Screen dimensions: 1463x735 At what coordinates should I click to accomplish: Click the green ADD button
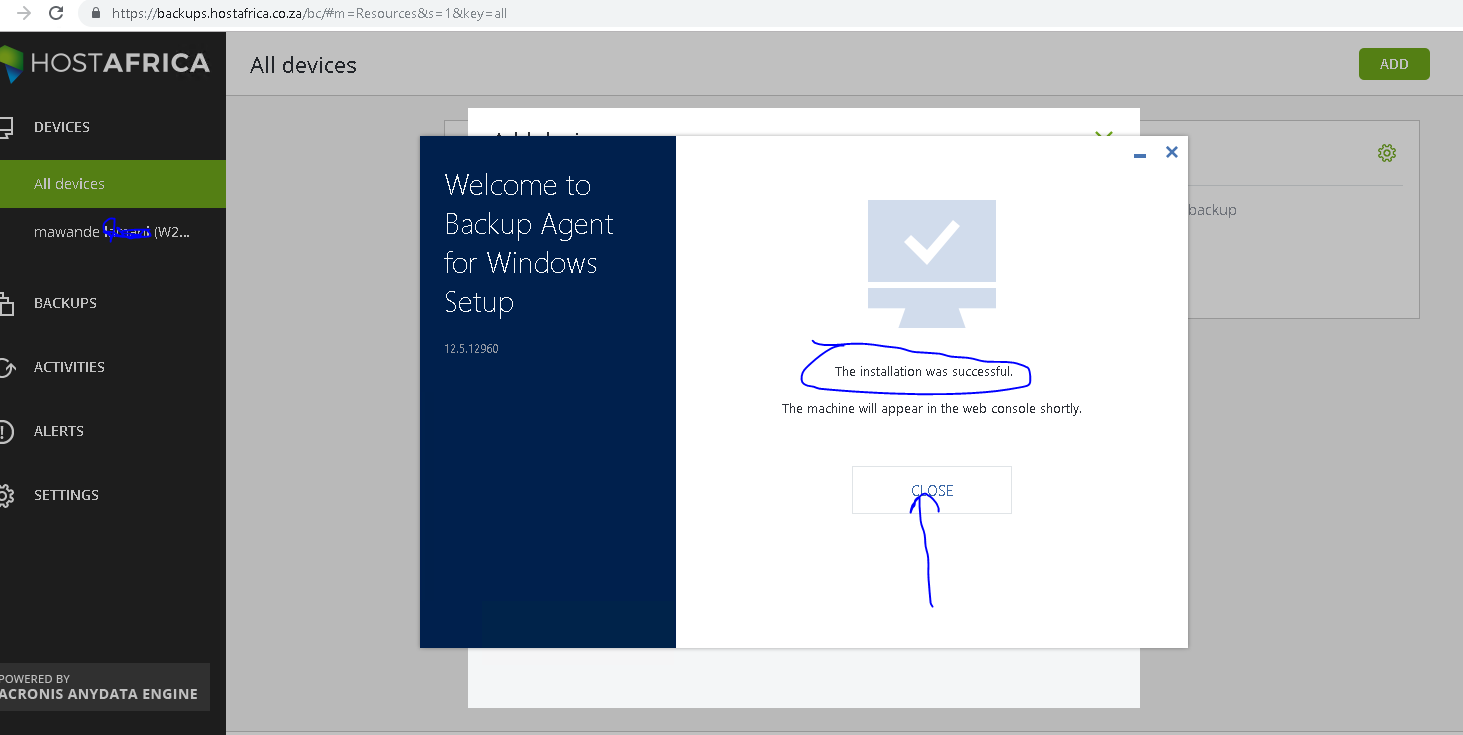tap(1394, 64)
